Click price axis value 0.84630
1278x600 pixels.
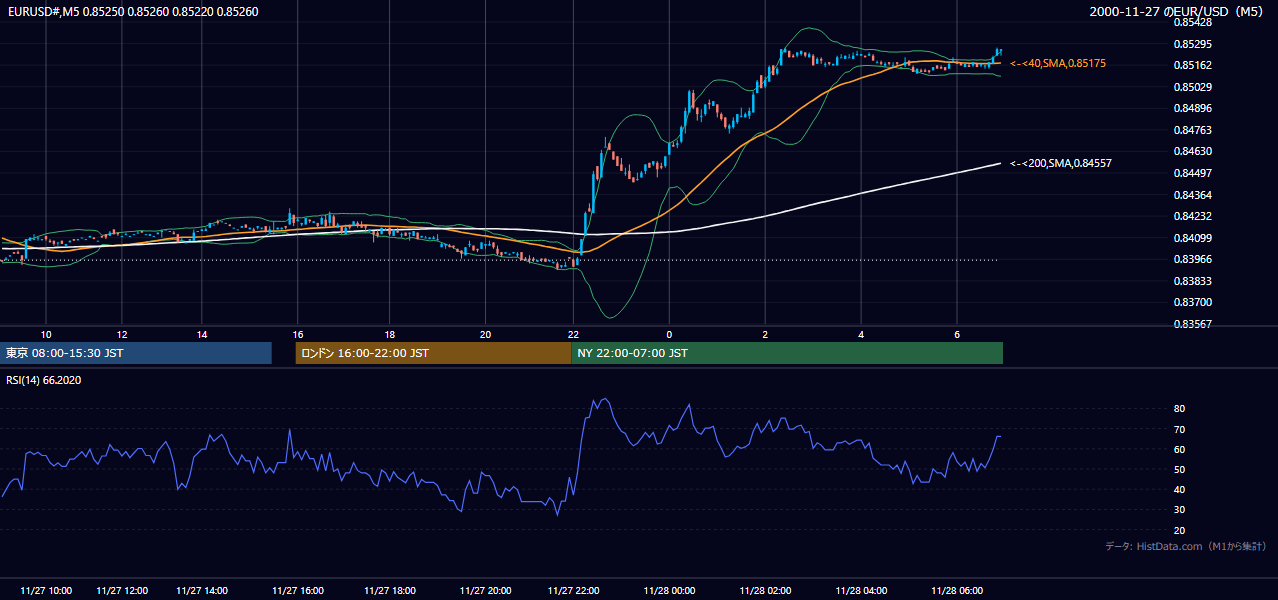click(x=1192, y=152)
